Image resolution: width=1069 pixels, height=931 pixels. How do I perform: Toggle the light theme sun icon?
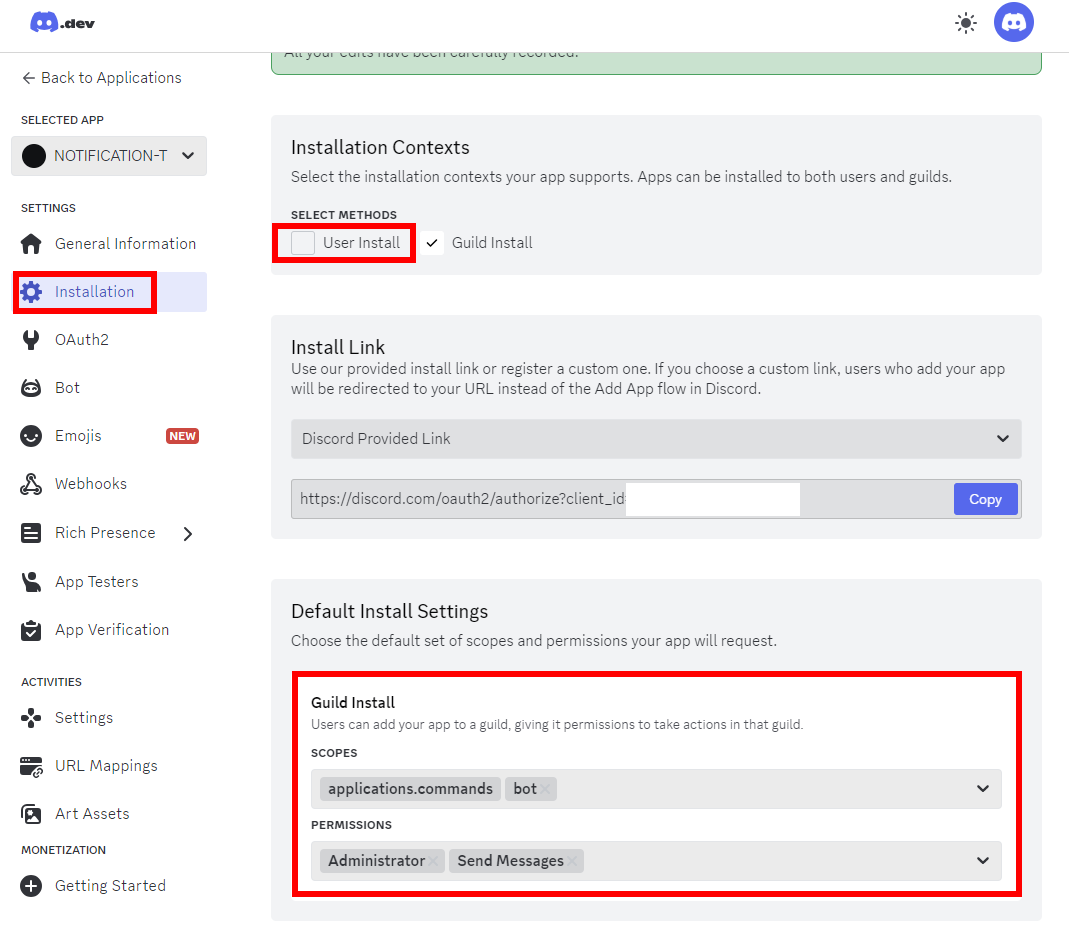click(965, 23)
